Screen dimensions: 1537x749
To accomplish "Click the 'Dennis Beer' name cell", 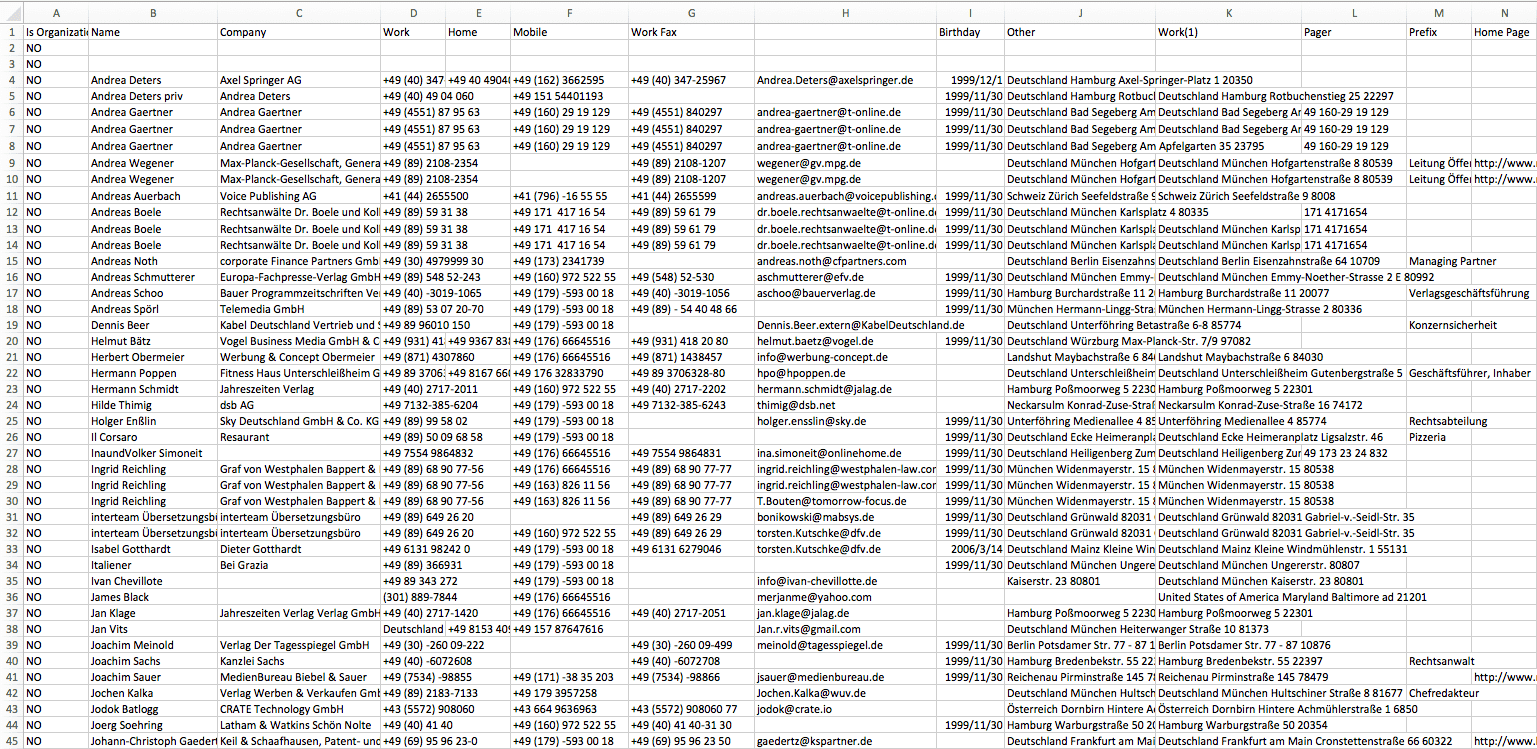I will coord(153,325).
